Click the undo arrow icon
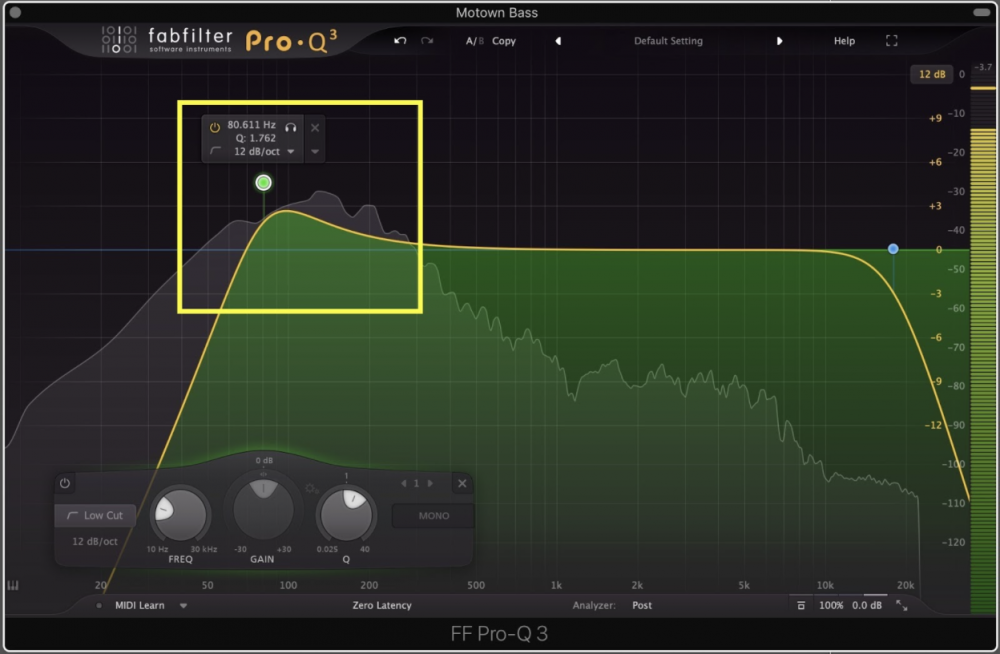This screenshot has height=654, width=1000. (401, 41)
